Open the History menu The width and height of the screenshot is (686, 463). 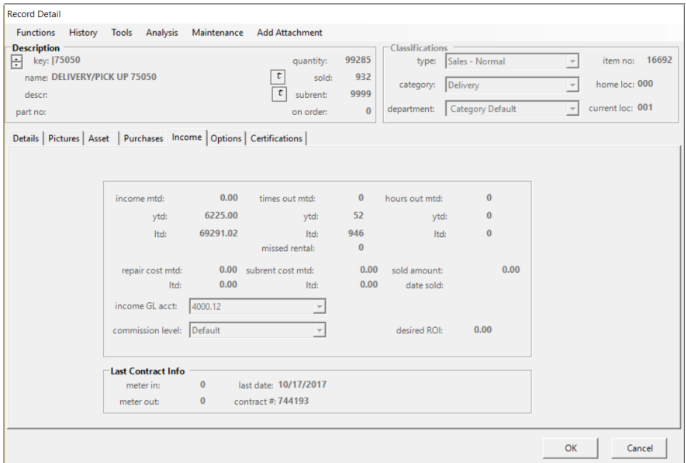click(x=83, y=32)
